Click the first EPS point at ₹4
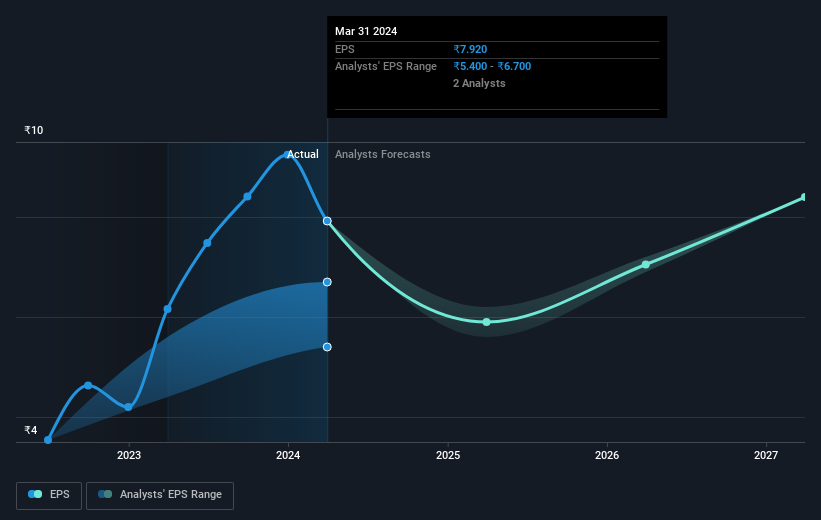Image resolution: width=821 pixels, height=520 pixels. pyautogui.click(x=48, y=440)
